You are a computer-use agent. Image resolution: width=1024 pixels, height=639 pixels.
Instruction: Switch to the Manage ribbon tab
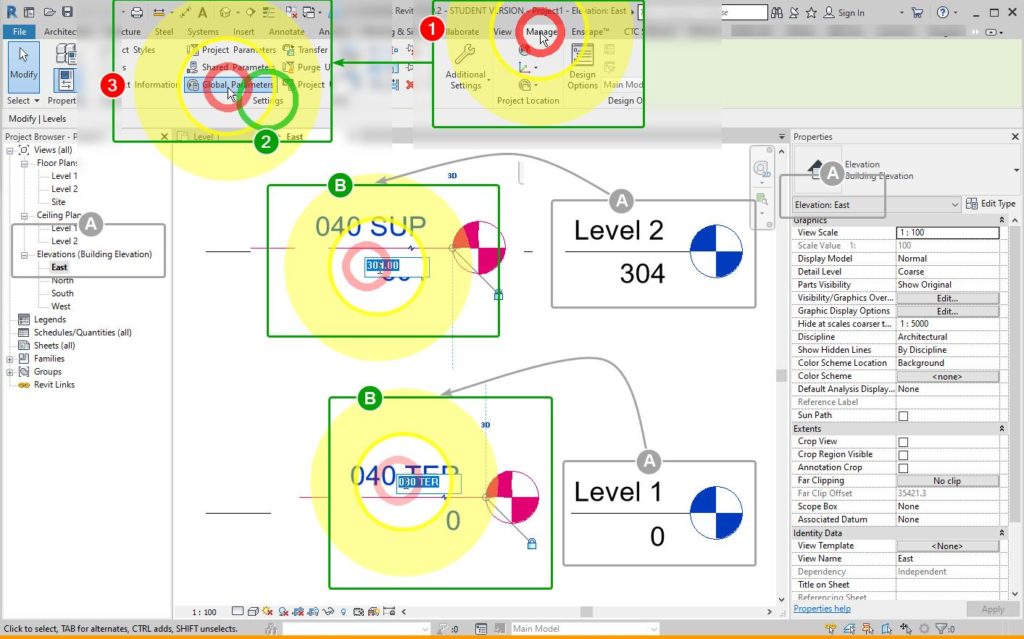pos(542,32)
